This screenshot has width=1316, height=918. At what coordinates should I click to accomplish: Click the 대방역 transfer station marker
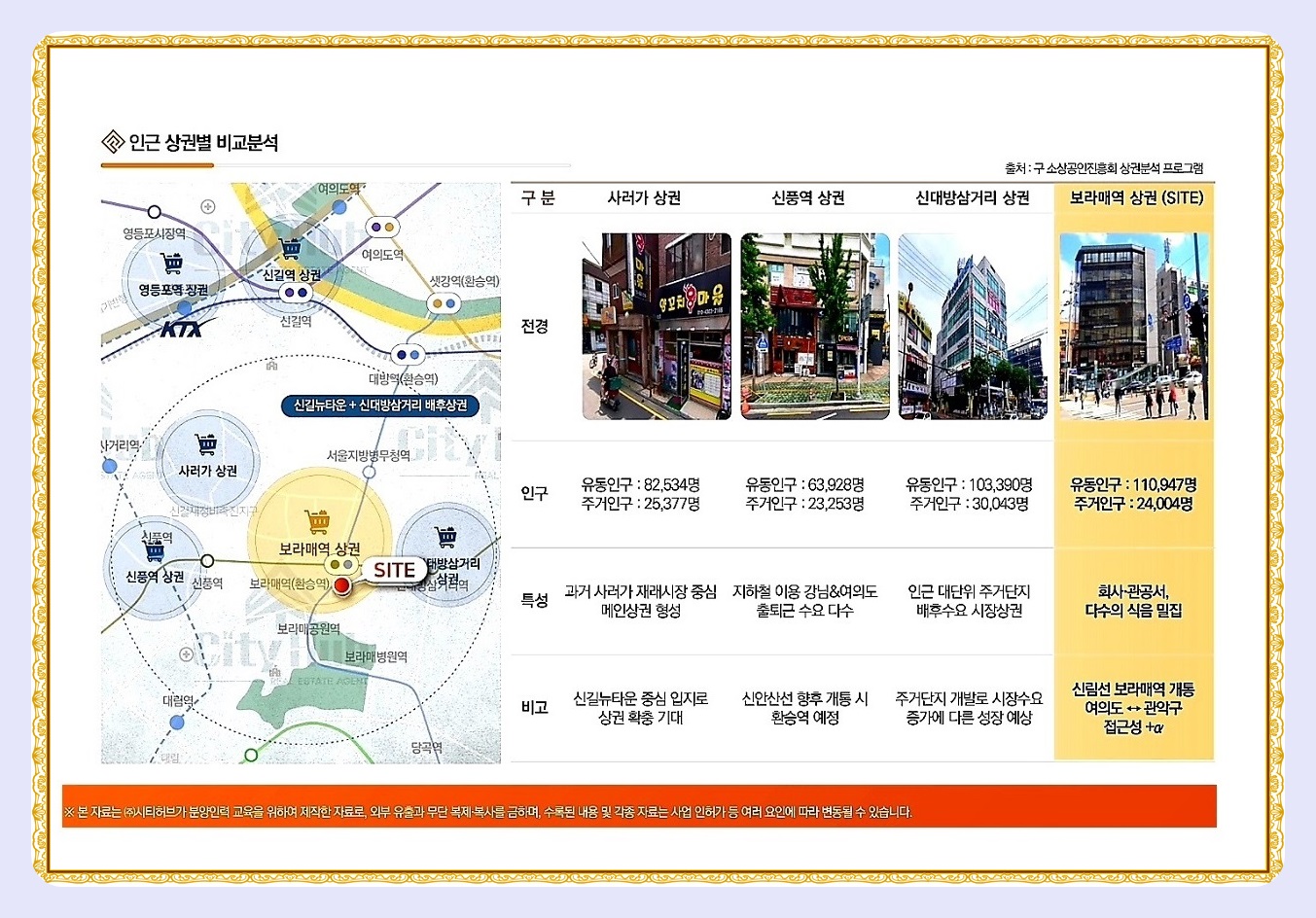tap(407, 355)
